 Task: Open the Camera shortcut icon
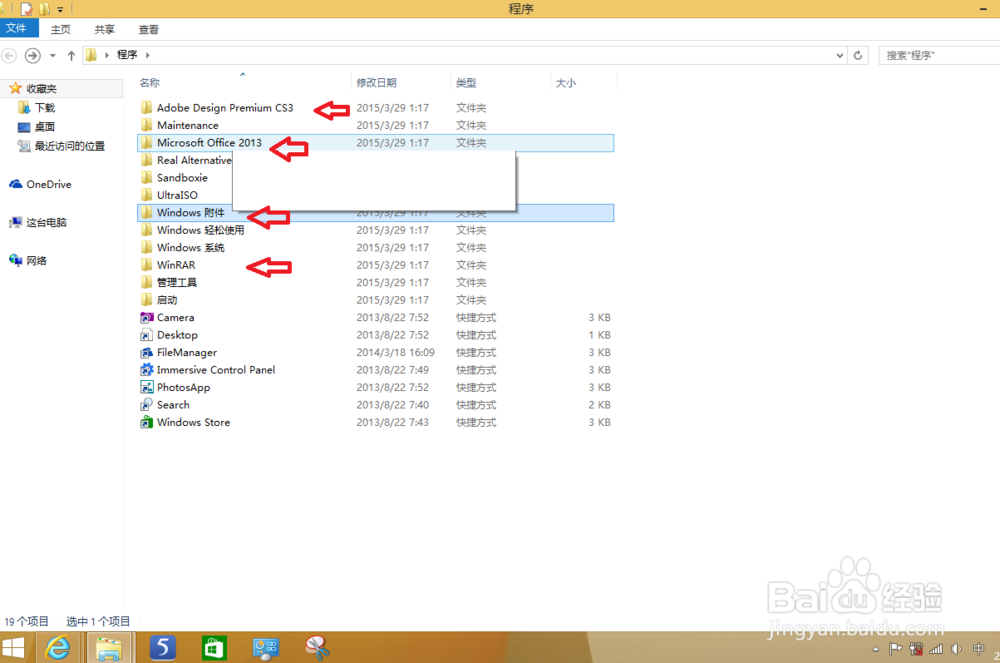tap(147, 317)
